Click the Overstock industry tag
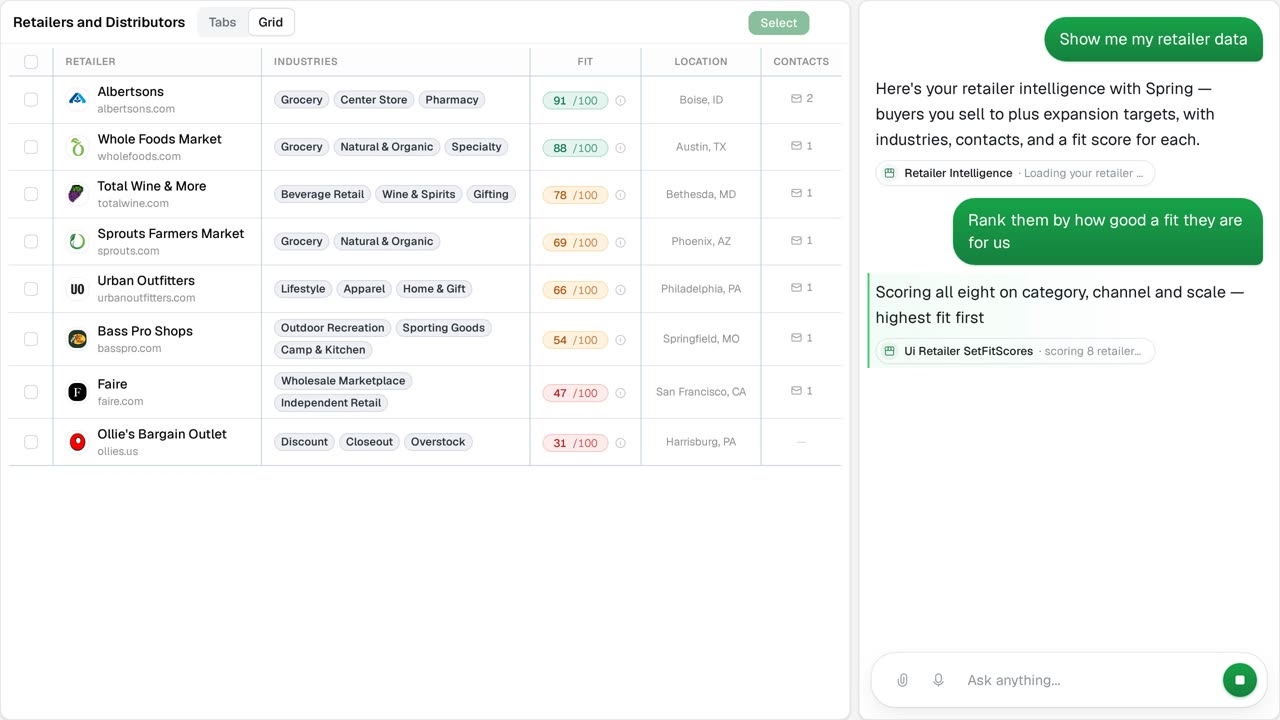Screen dimensions: 1280x720 point(438,442)
